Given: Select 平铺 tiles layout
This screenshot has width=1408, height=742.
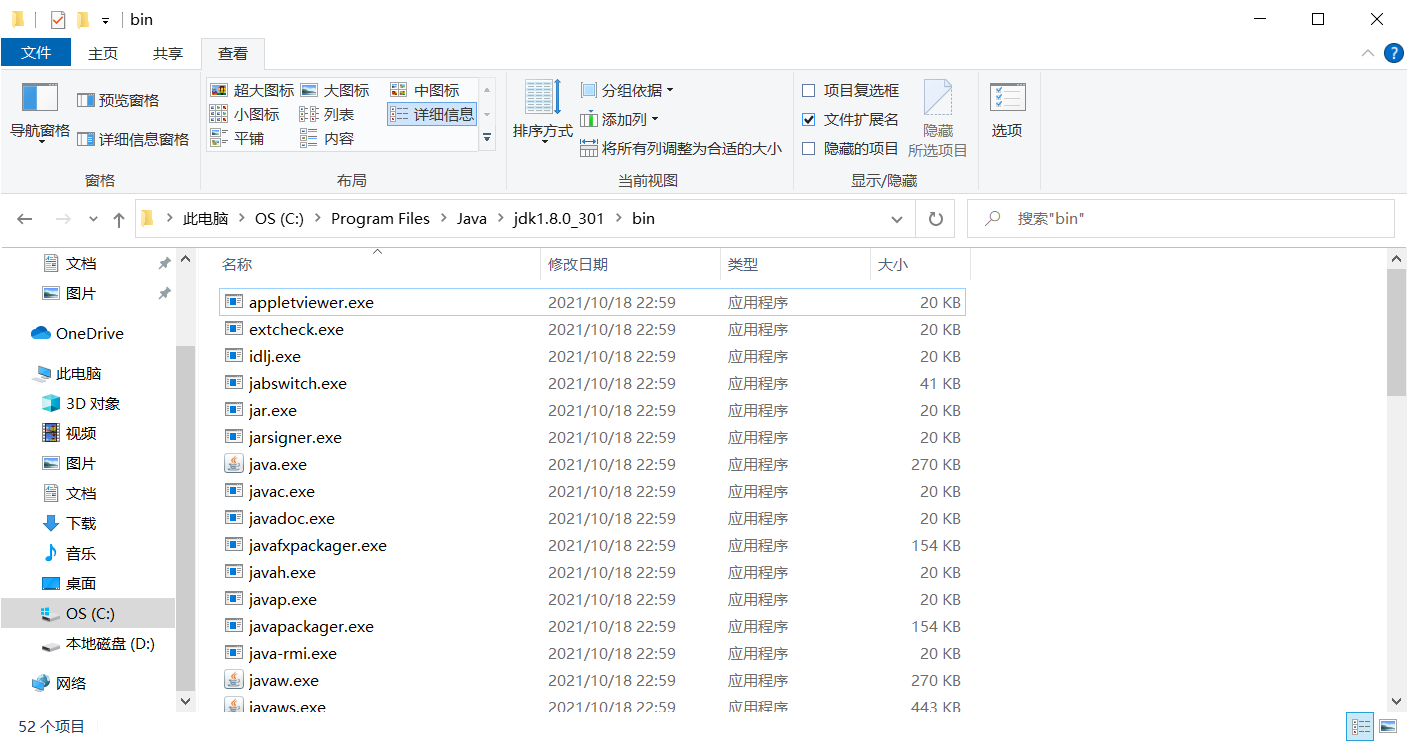Looking at the screenshot, I should 237,138.
